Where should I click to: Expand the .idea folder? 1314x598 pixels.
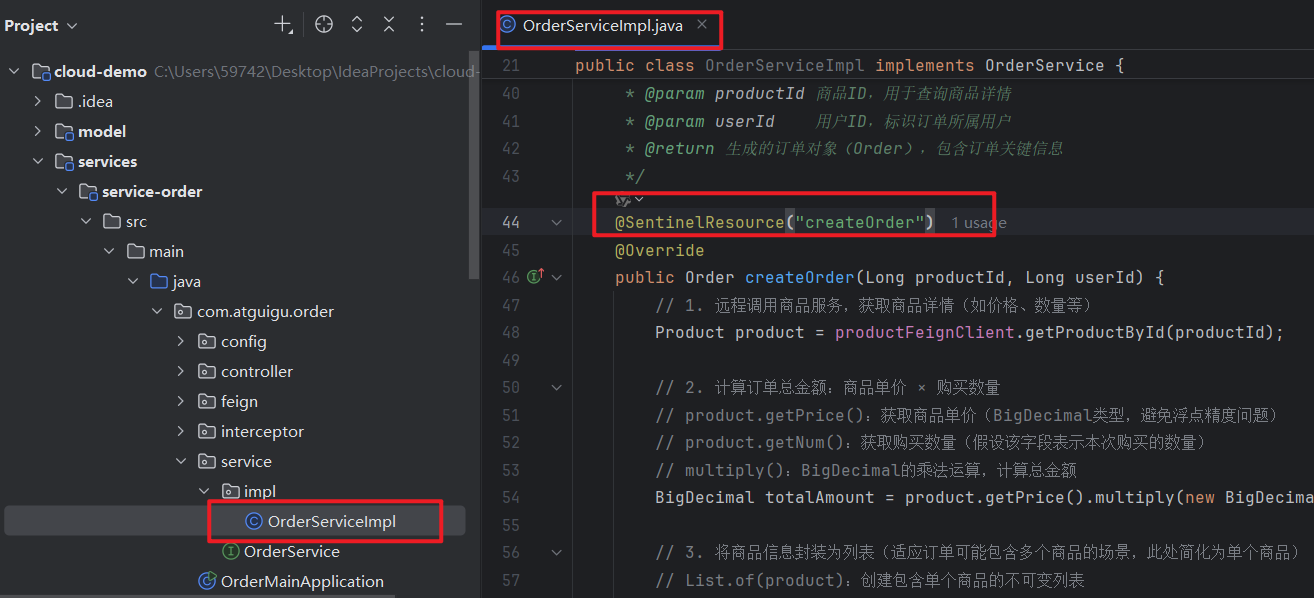[37, 101]
